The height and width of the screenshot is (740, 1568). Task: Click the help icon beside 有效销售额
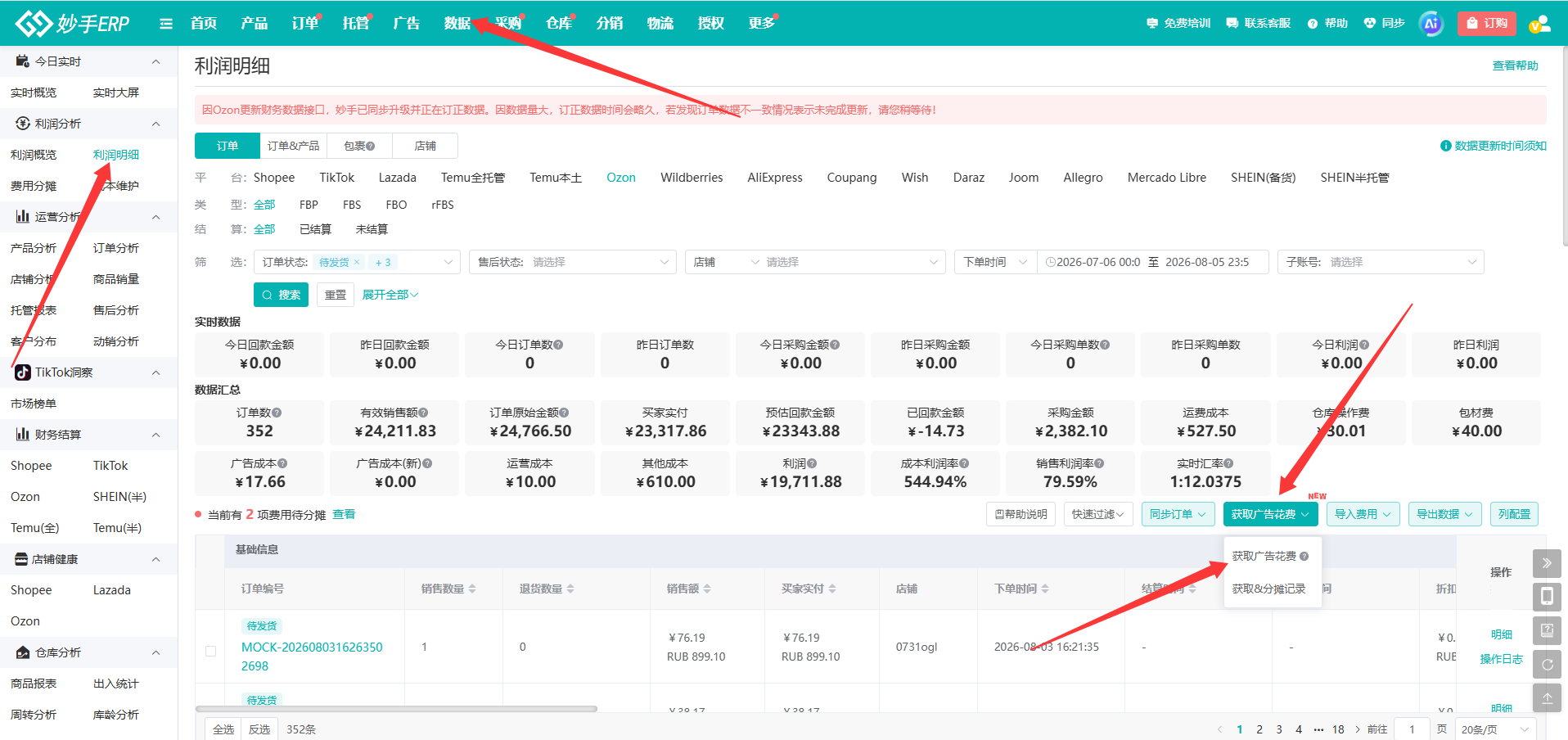[x=423, y=413]
